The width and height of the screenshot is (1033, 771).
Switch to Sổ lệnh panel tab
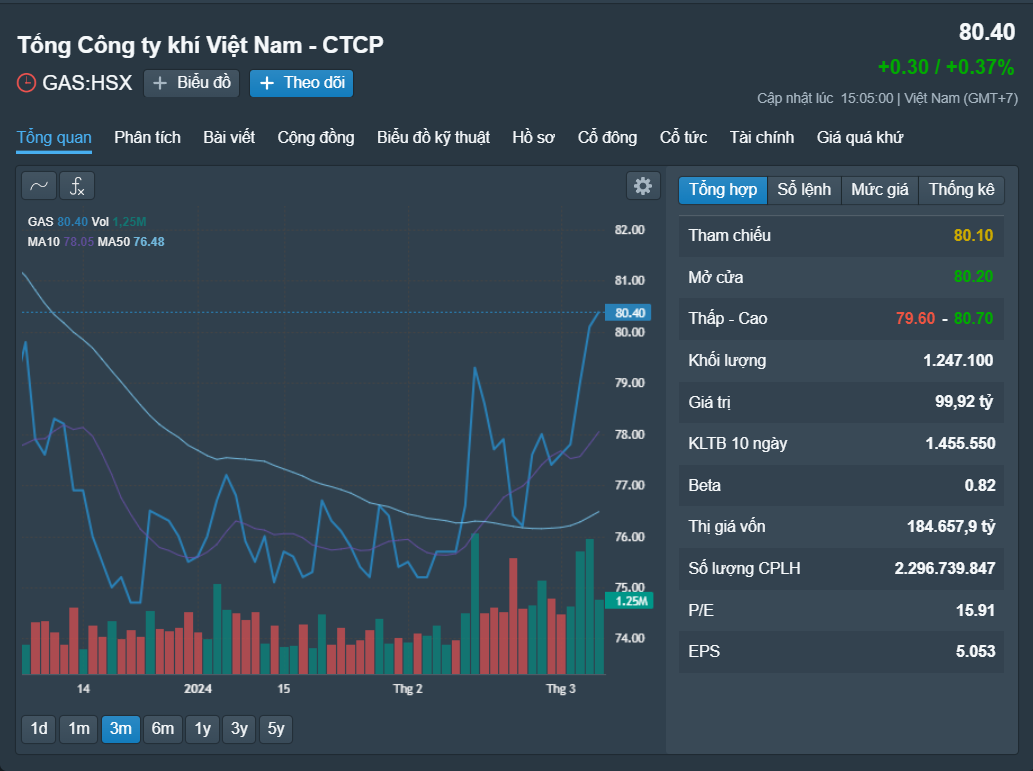click(804, 190)
